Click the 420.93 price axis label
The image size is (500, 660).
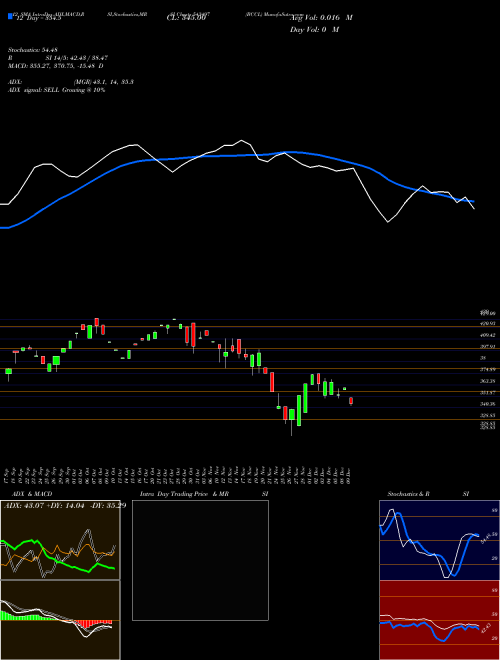tap(488, 323)
